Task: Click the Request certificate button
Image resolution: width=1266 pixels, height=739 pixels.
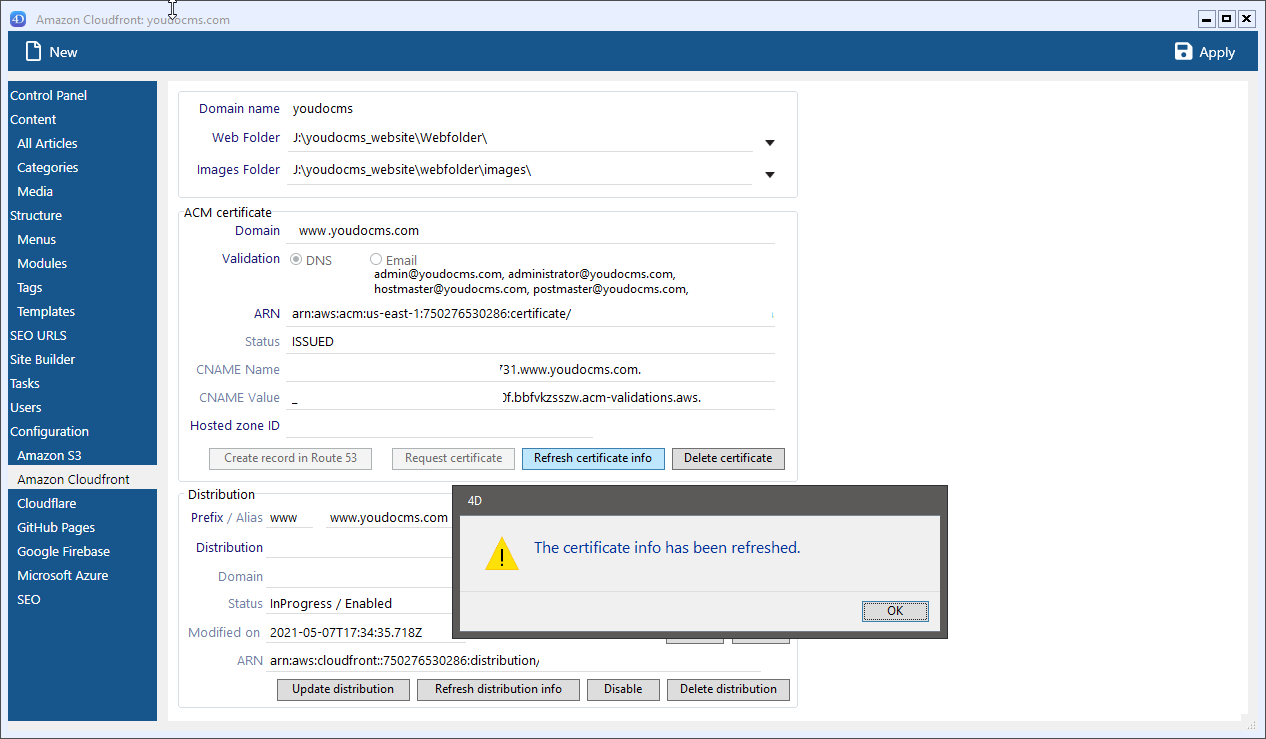Action: 453,458
